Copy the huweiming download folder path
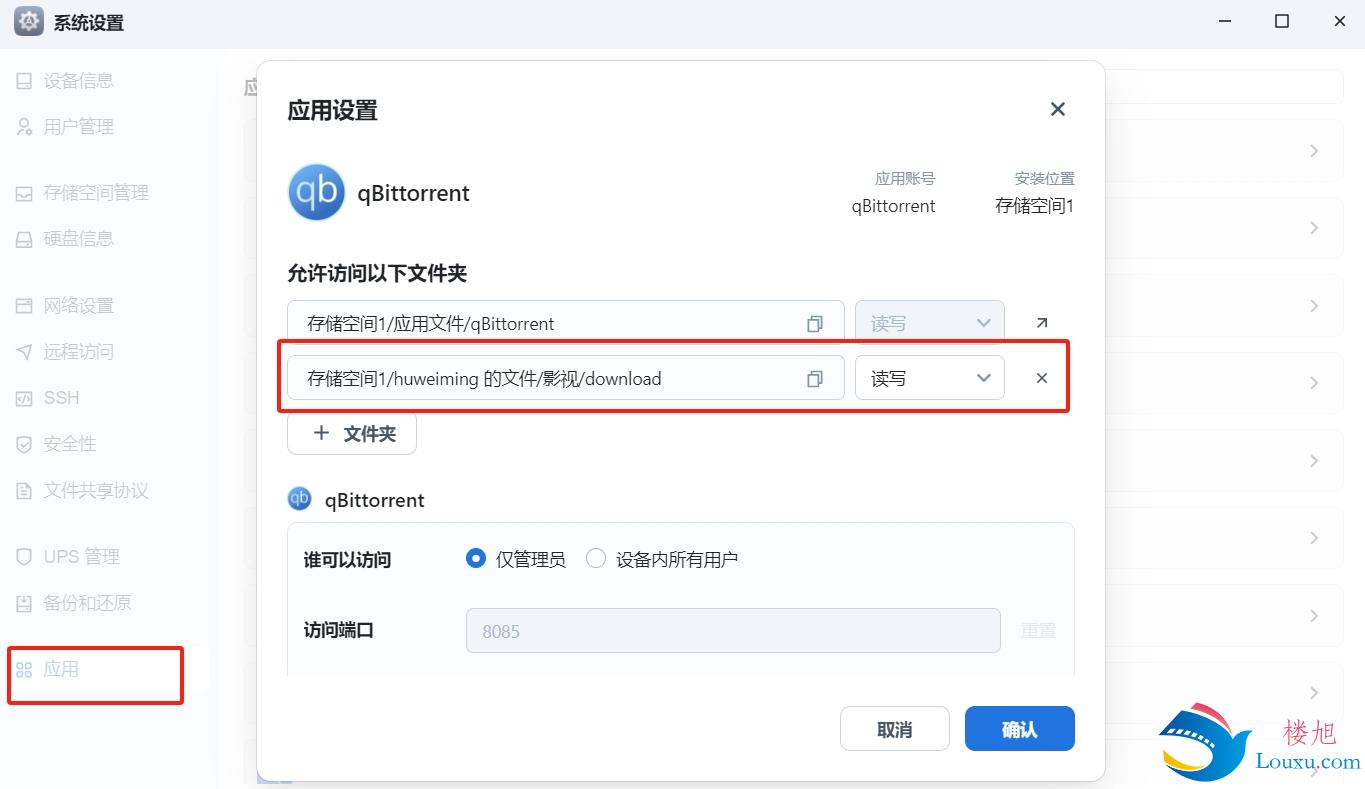Image resolution: width=1365 pixels, height=789 pixels. point(815,379)
